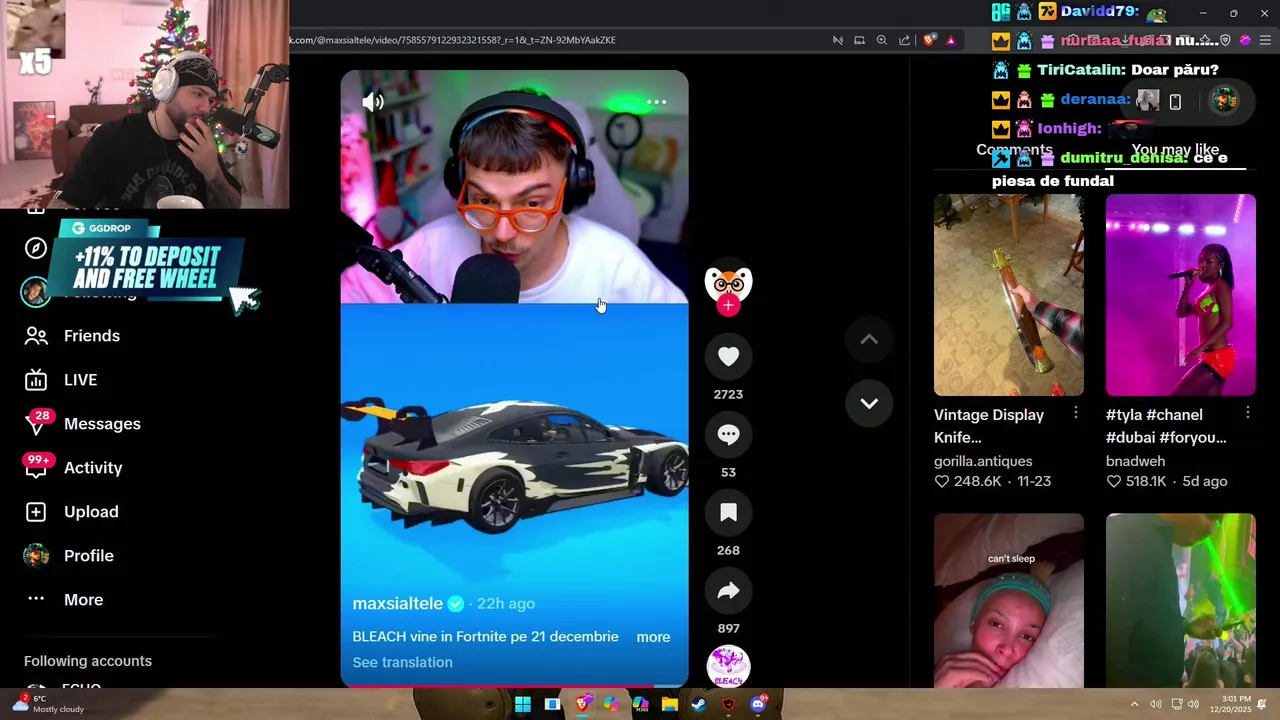Viewport: 1280px width, 720px height.
Task: Click the Brave Rewards triangle icon
Action: pos(951,40)
